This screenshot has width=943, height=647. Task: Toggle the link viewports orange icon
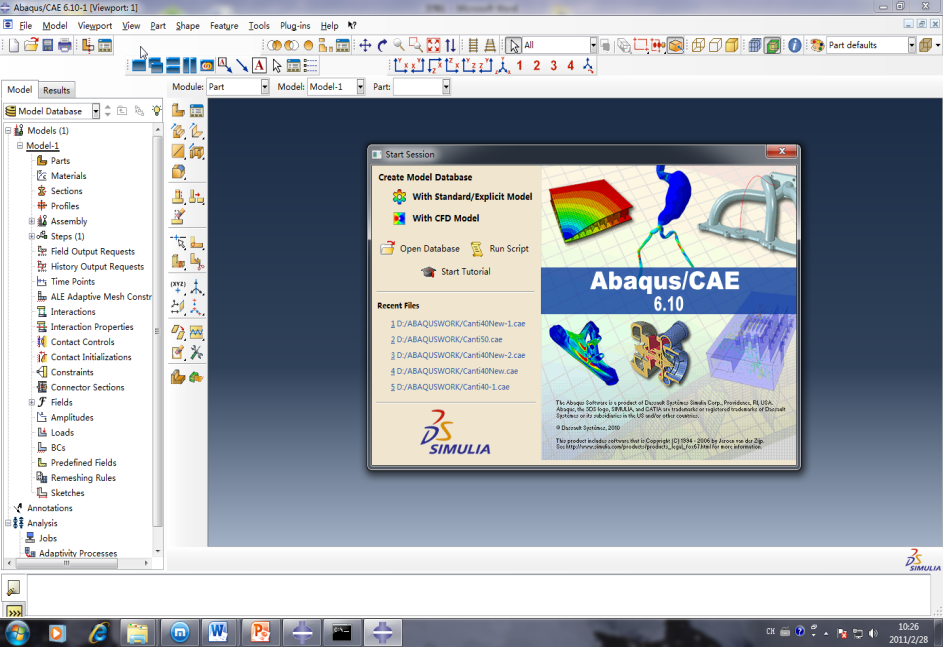point(207,66)
